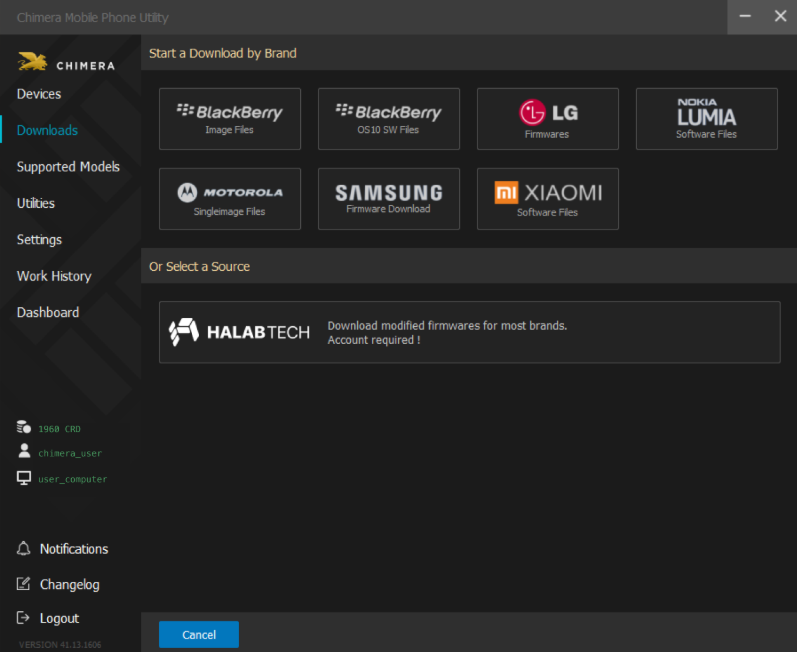This screenshot has height=652, width=797.
Task: Open Notifications label in sidebar
Action: pyautogui.click(x=74, y=549)
